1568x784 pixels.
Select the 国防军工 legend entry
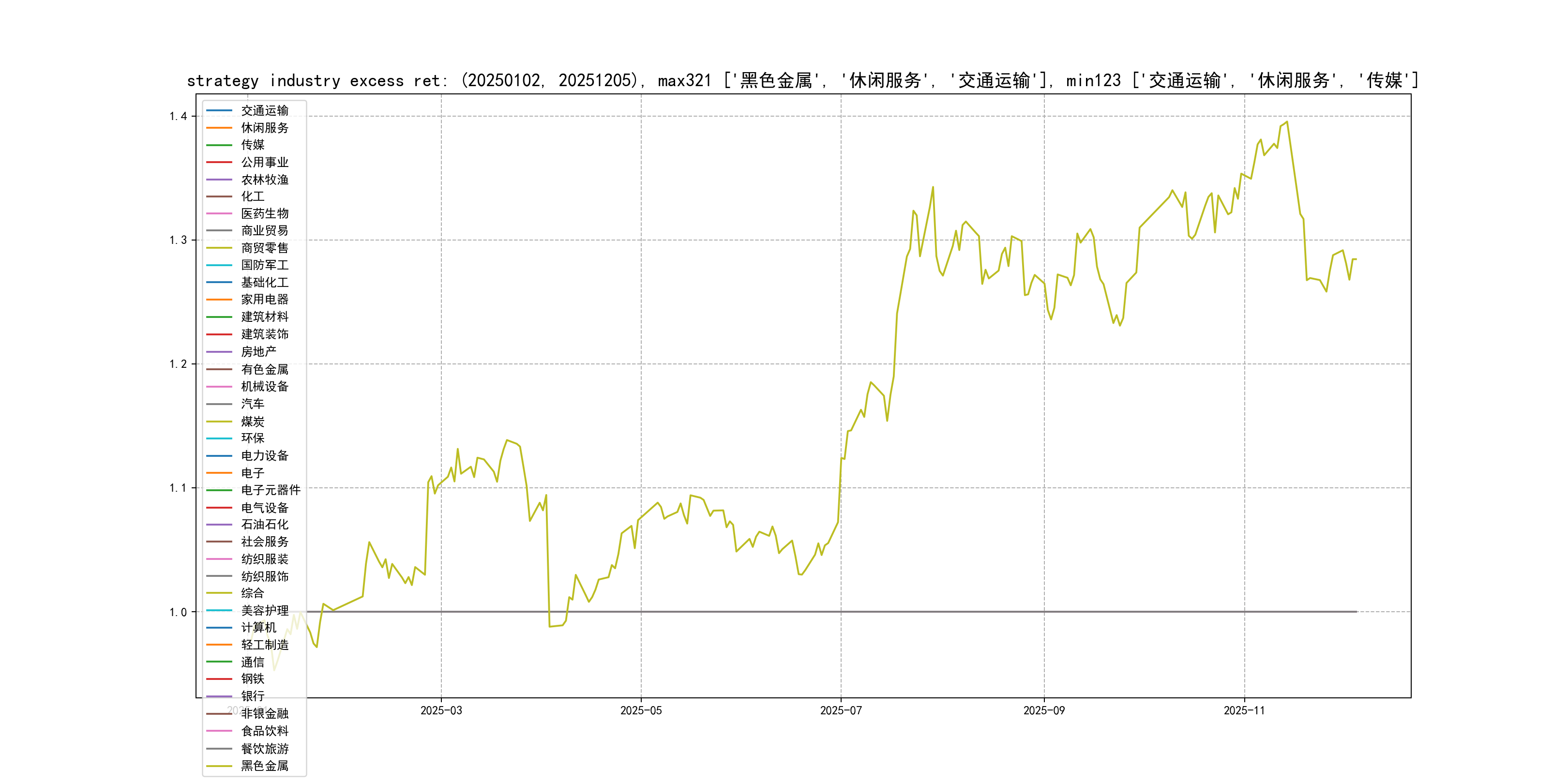(x=264, y=265)
